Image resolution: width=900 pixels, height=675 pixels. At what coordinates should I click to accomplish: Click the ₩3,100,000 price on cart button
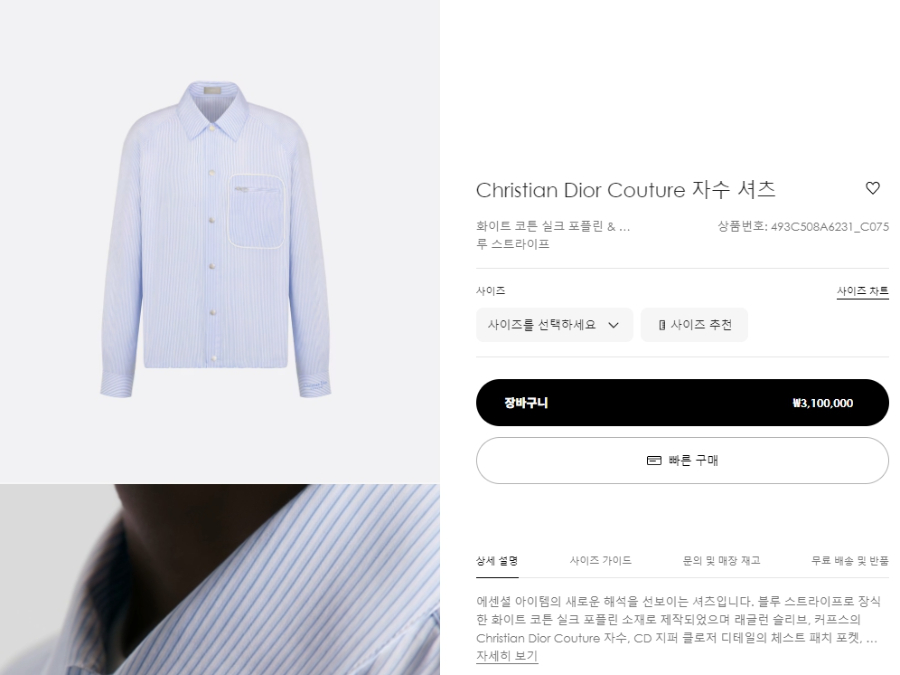click(x=823, y=403)
